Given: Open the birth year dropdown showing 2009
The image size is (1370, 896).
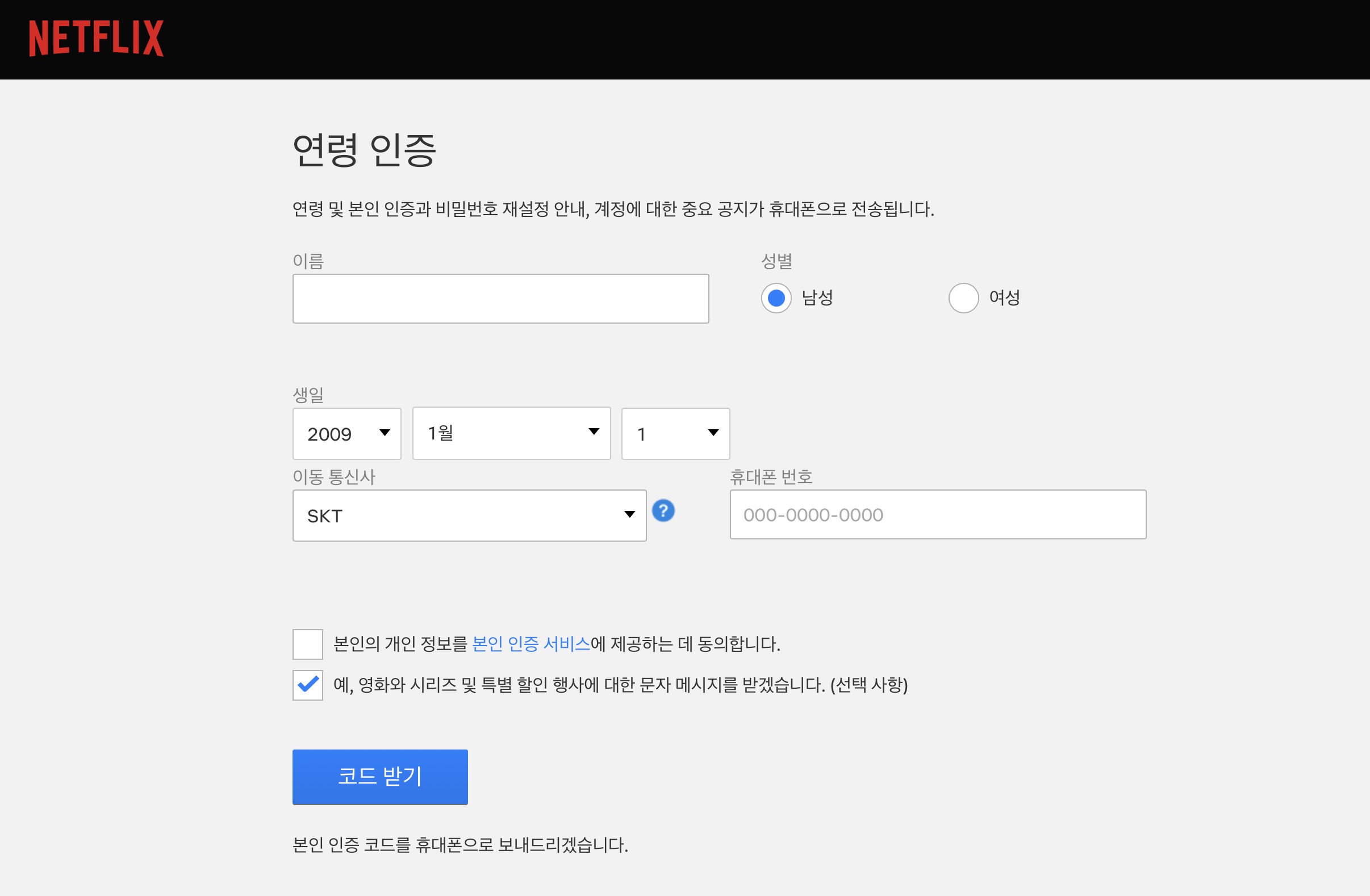Looking at the screenshot, I should point(346,433).
